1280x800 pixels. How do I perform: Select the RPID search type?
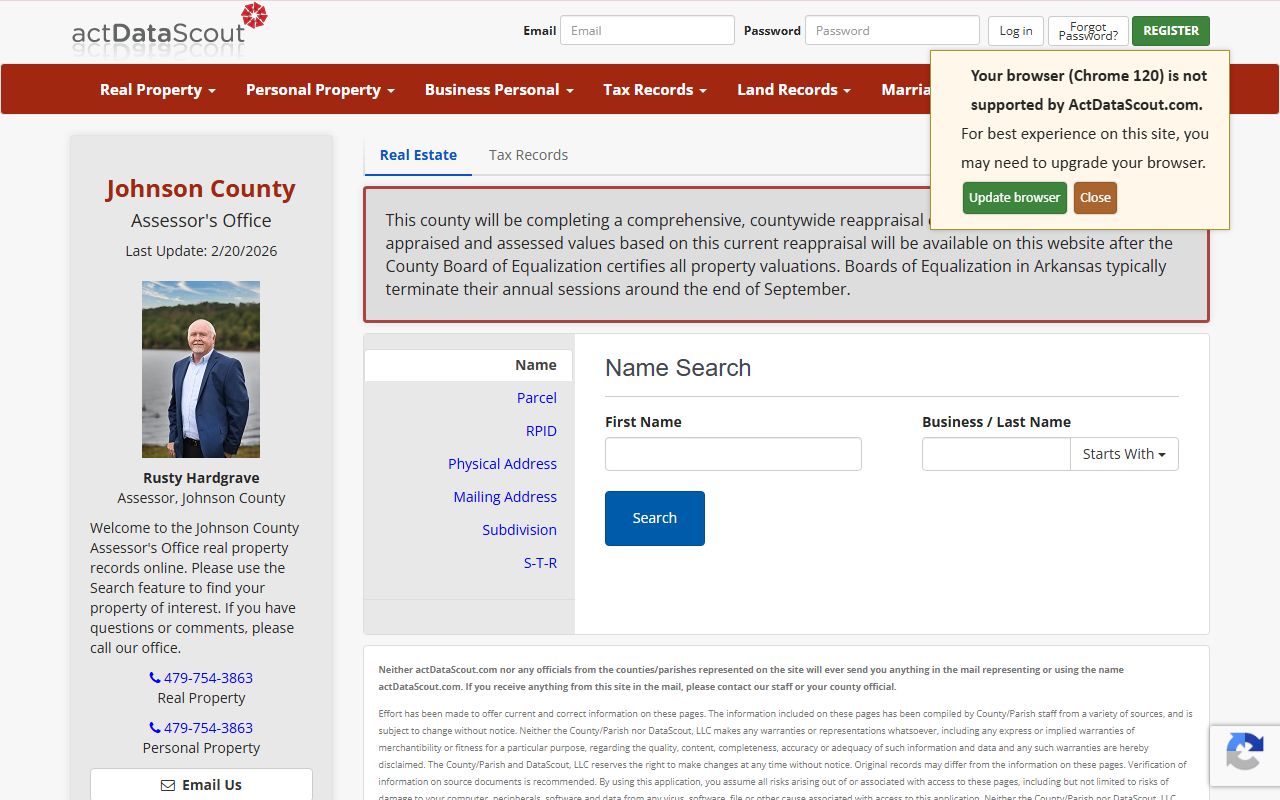(x=541, y=431)
